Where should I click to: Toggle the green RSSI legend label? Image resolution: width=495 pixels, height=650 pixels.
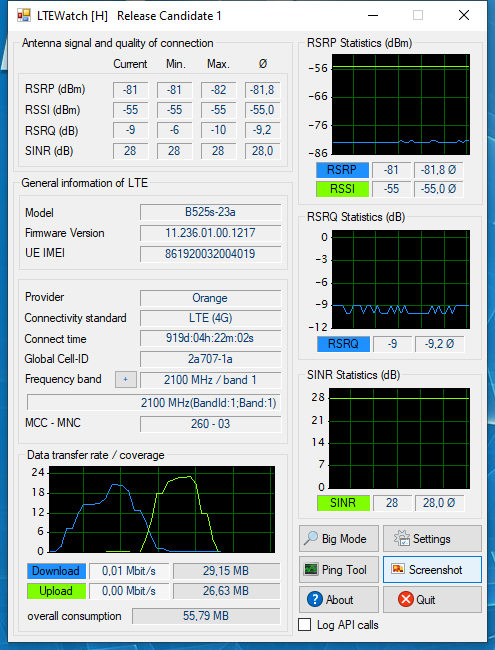click(342, 189)
